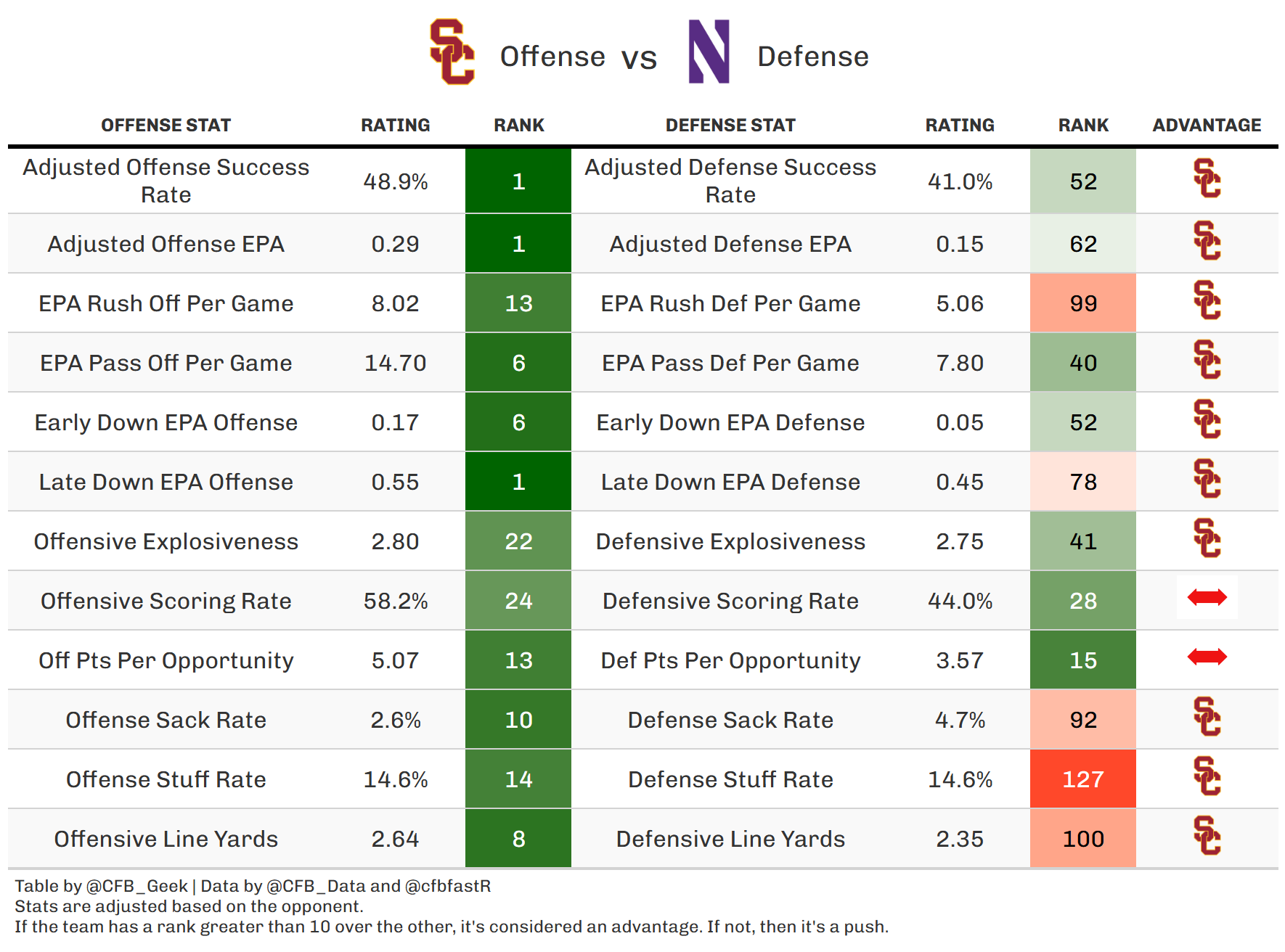Click the Table by @CFB_Geek credit text
1285x952 pixels.
102,886
